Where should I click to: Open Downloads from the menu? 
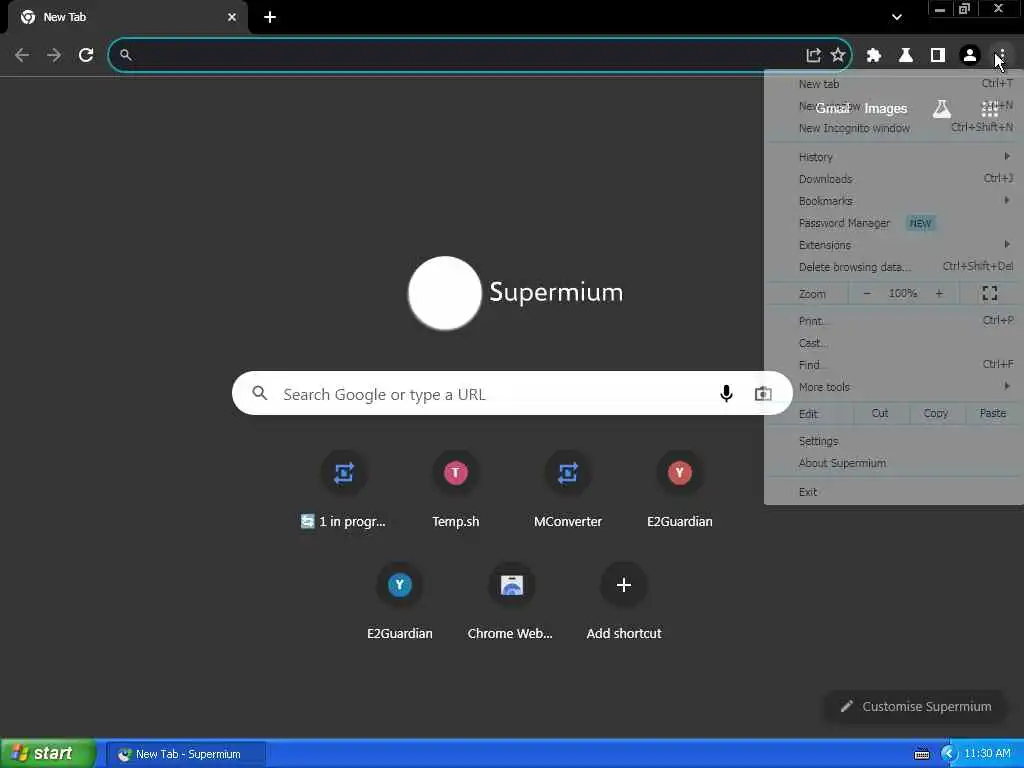(x=895, y=179)
